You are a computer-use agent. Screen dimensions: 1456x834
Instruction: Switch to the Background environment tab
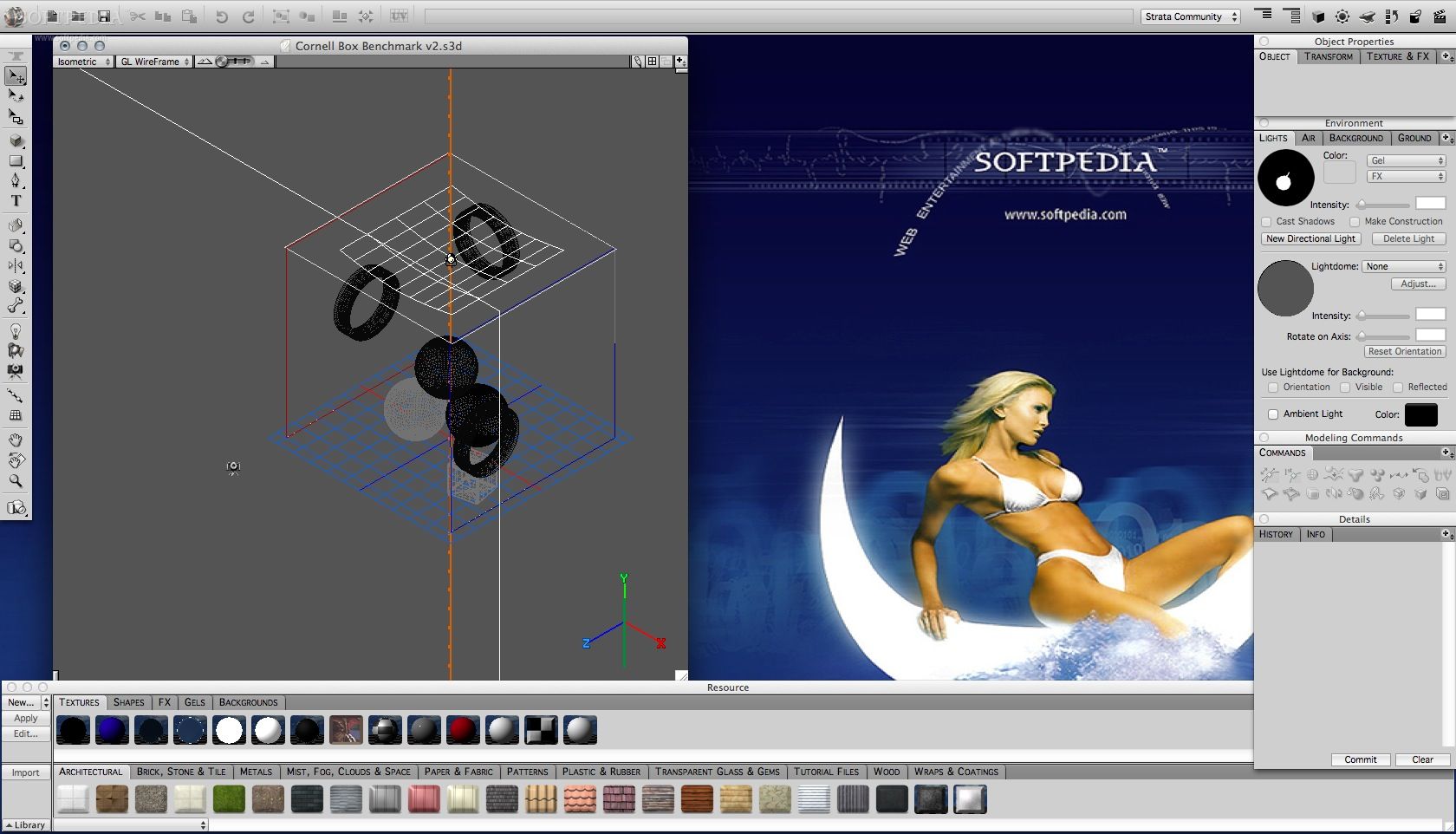(1355, 138)
